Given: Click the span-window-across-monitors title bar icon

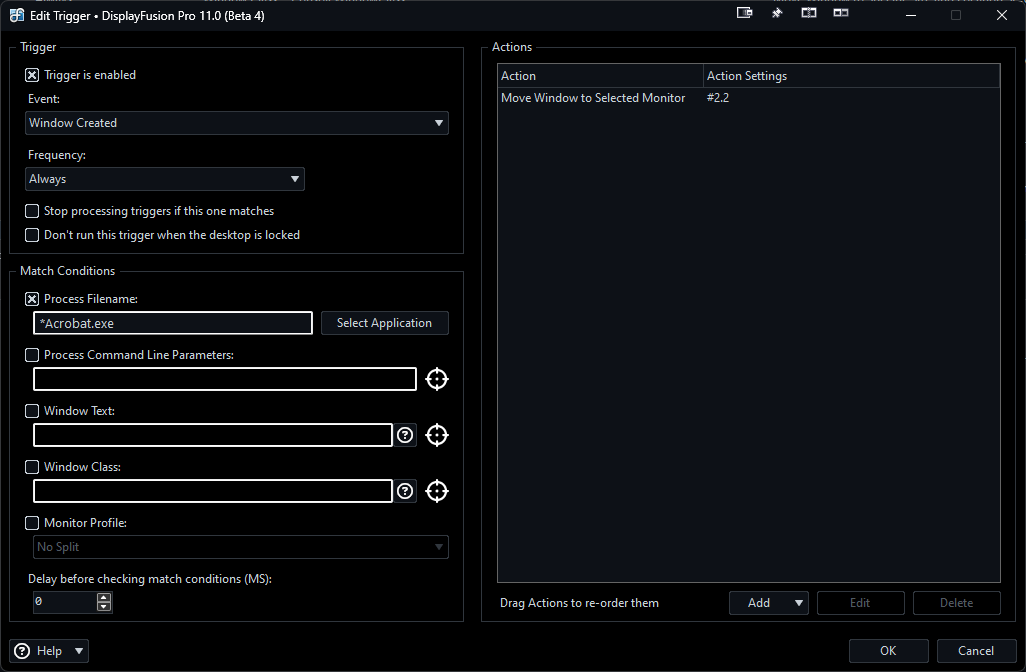Looking at the screenshot, I should coord(809,13).
